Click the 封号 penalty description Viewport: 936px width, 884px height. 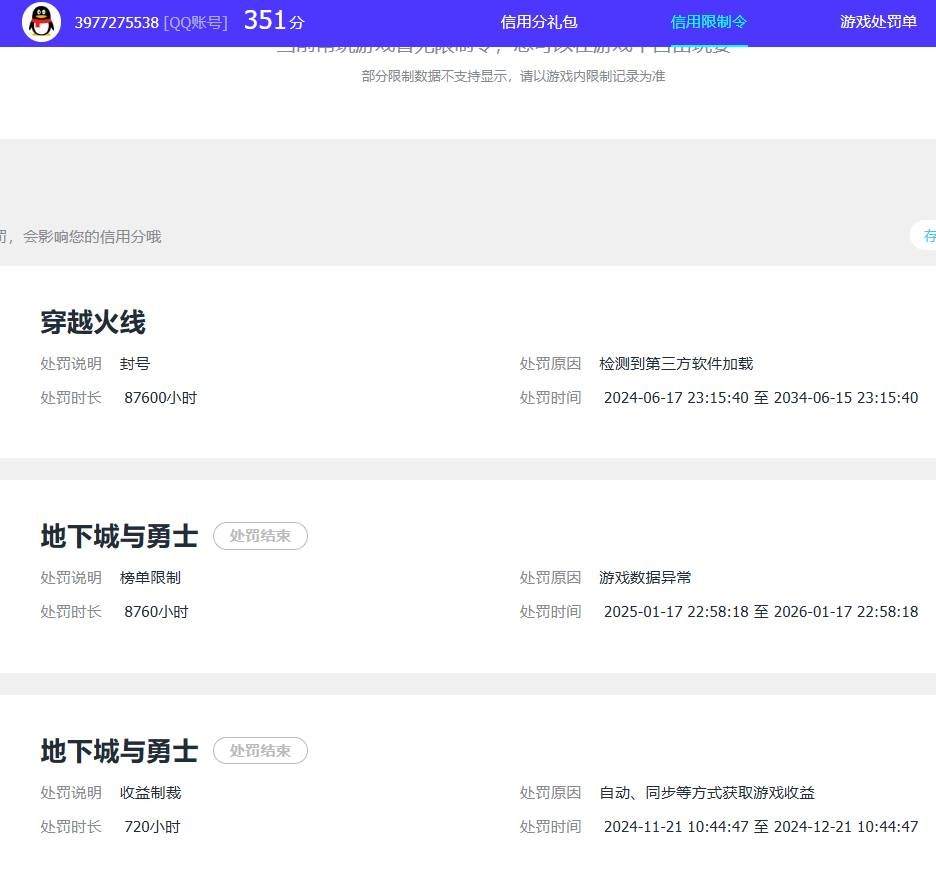click(135, 364)
